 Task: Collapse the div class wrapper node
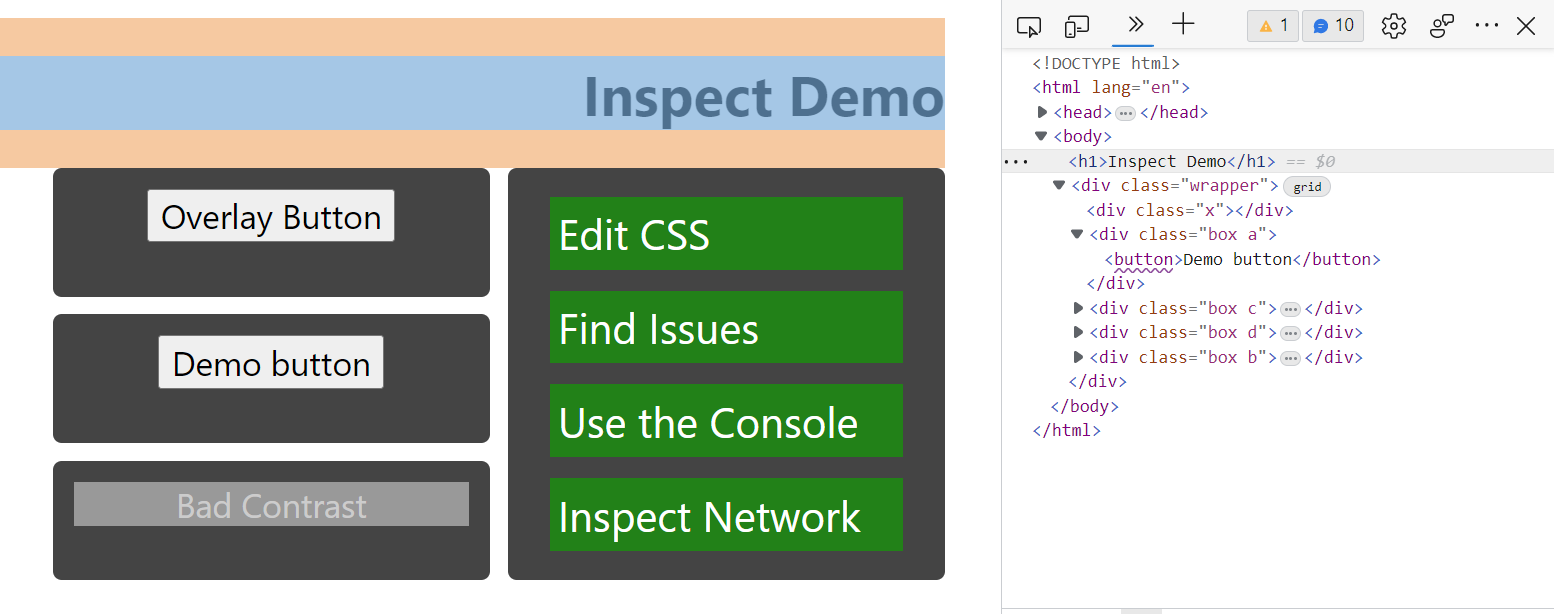[1059, 185]
